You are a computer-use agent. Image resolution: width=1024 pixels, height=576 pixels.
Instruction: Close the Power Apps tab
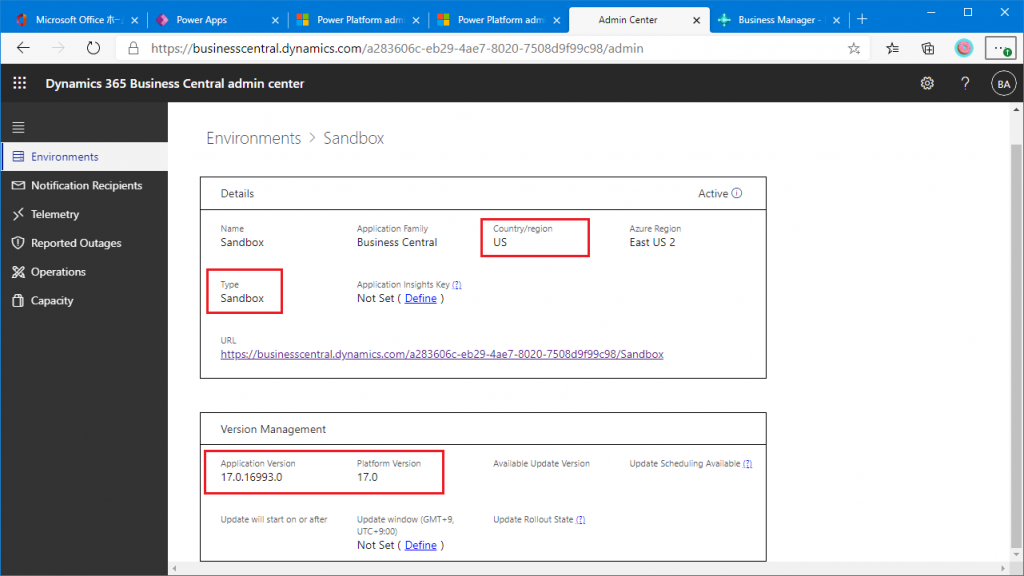[275, 20]
